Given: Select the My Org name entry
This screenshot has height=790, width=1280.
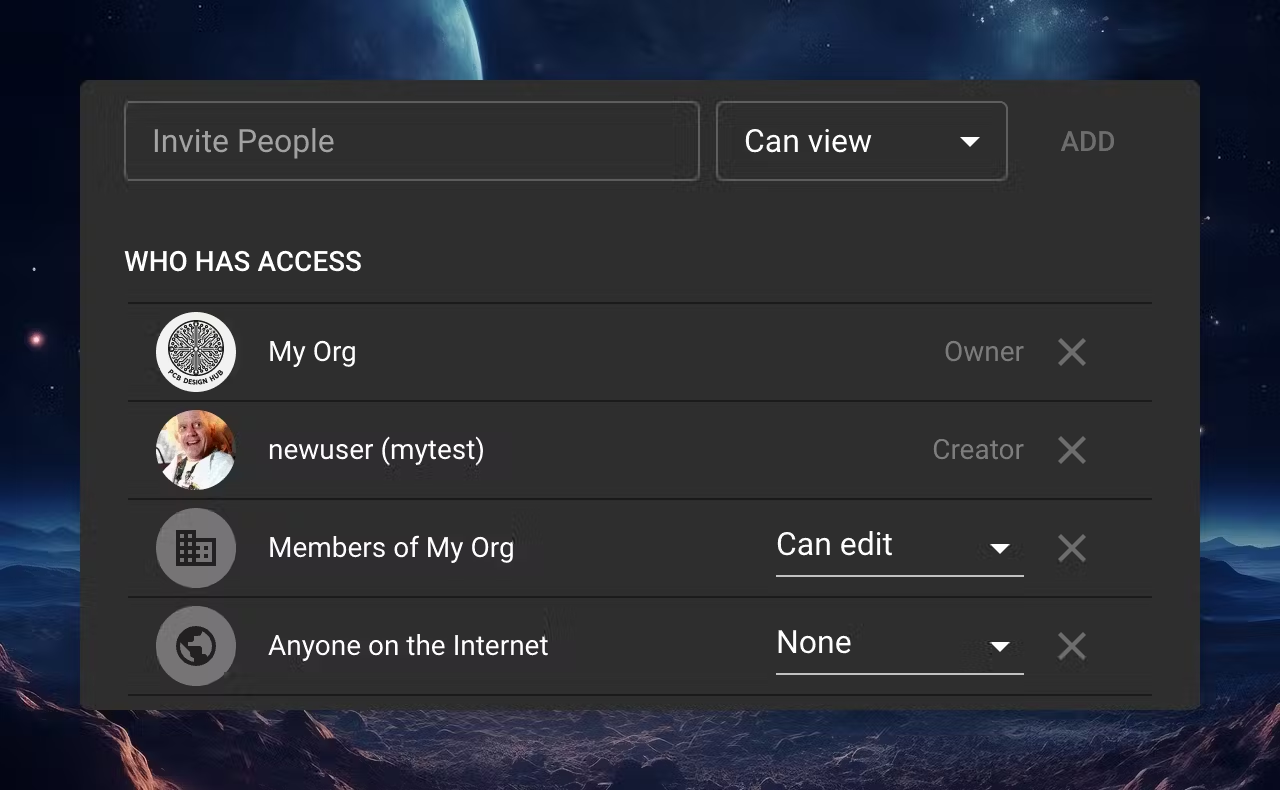Looking at the screenshot, I should point(312,352).
